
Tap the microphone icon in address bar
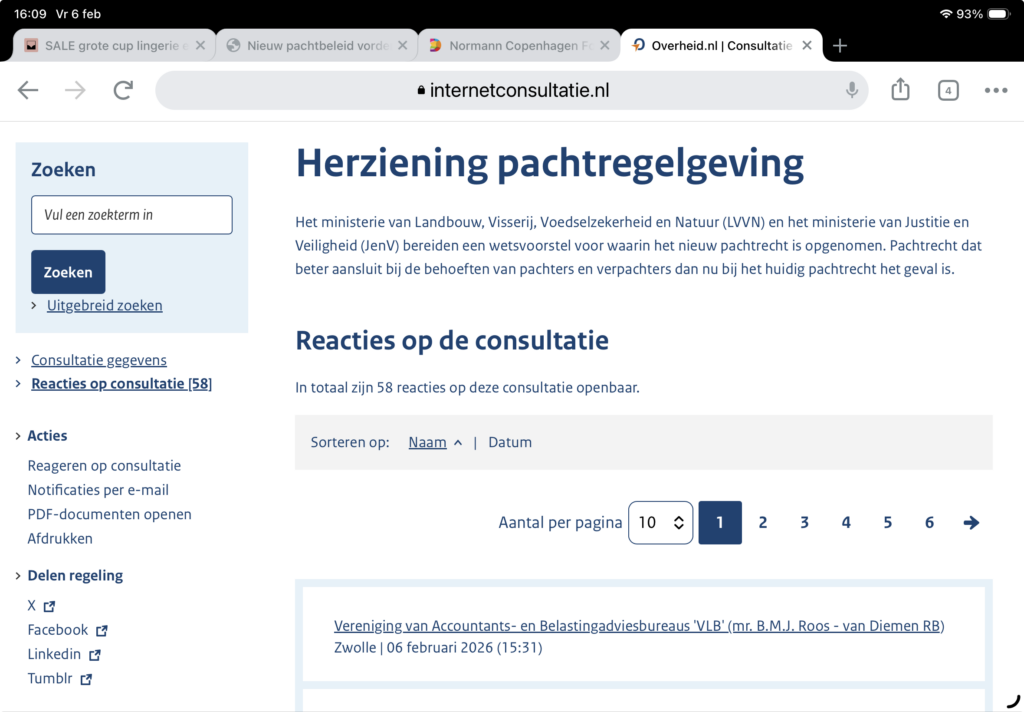[x=852, y=90]
